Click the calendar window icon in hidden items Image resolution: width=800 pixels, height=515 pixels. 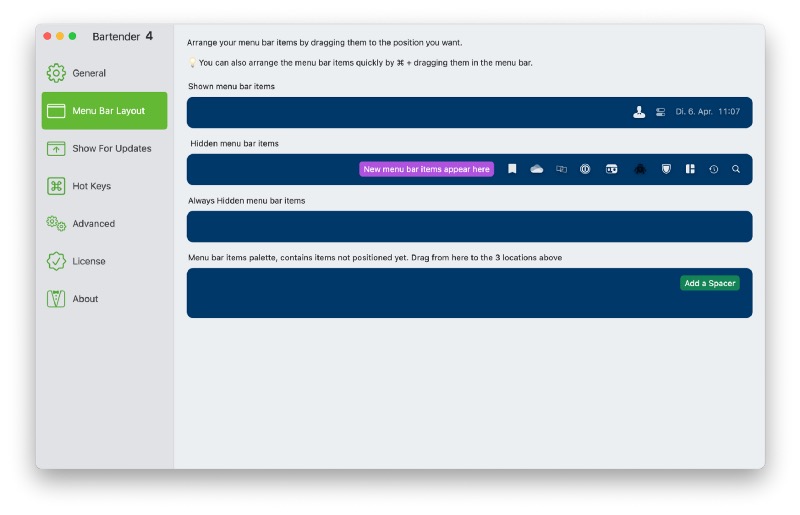(611, 169)
